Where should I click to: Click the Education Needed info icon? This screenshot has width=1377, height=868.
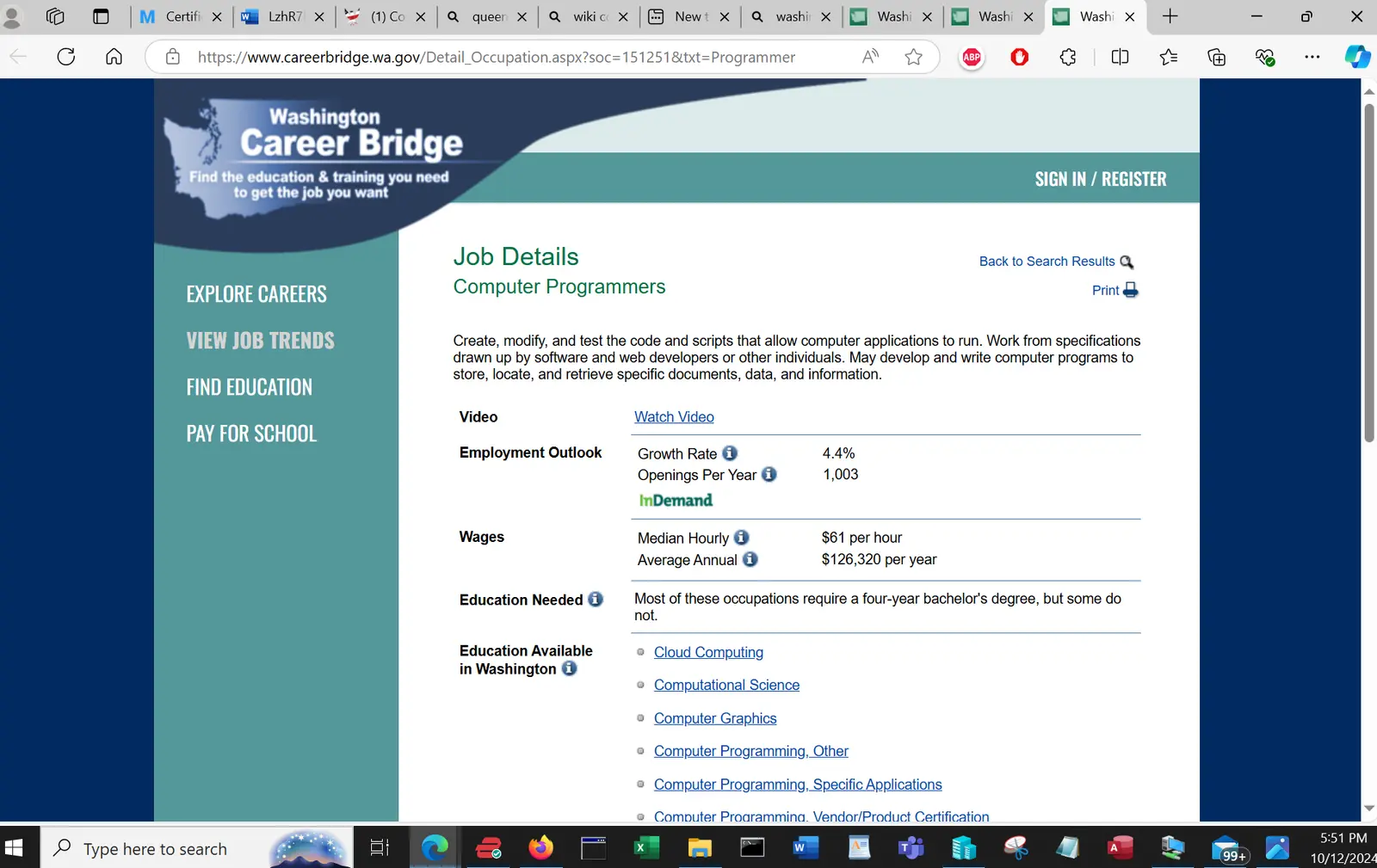(x=596, y=599)
